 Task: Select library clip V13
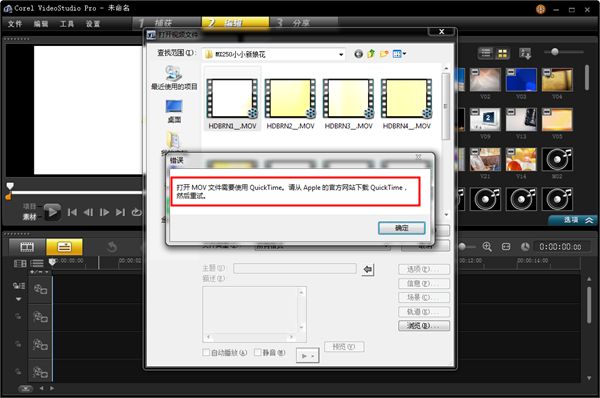[x=521, y=120]
